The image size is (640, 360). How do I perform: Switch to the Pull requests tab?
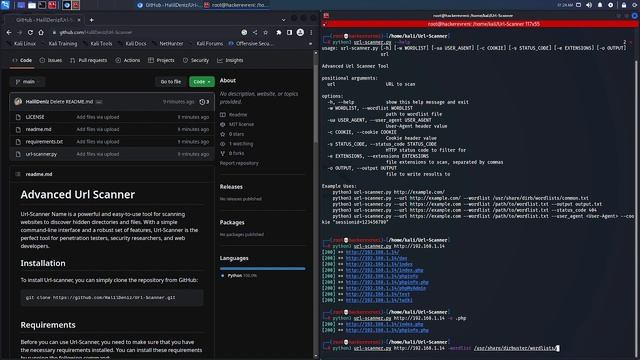coord(88,60)
